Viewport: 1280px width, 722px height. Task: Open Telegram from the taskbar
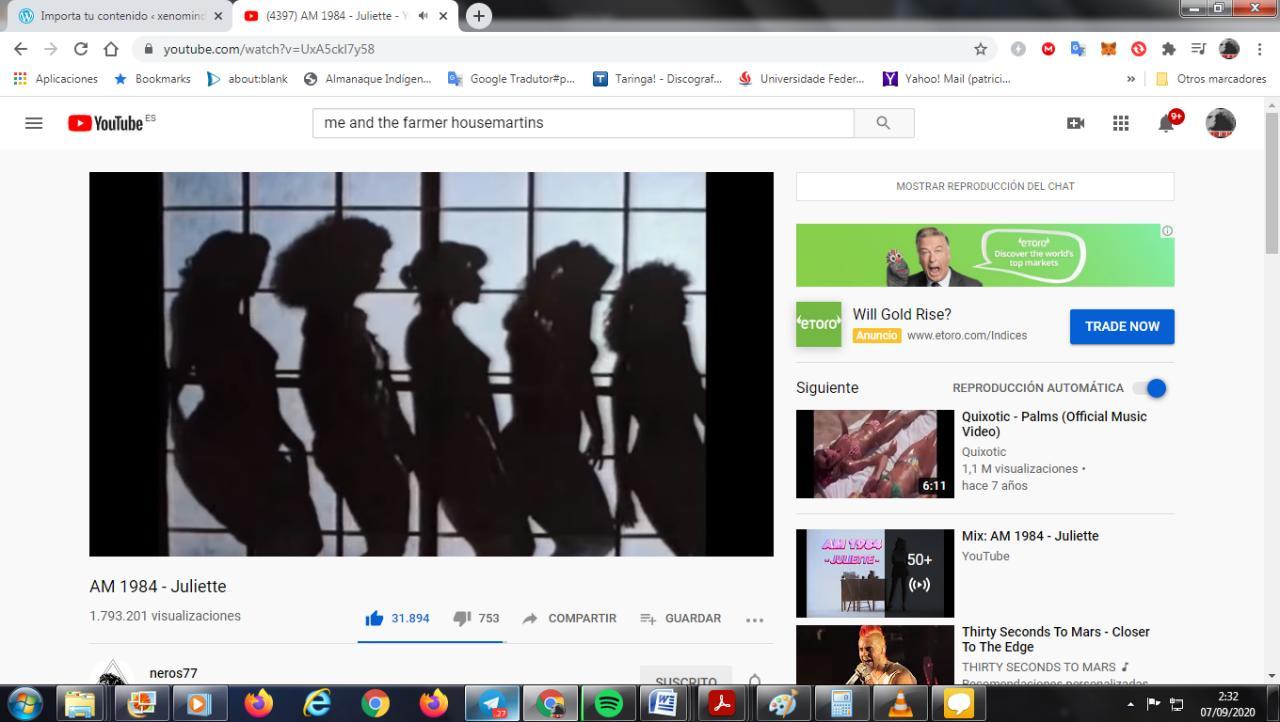492,704
